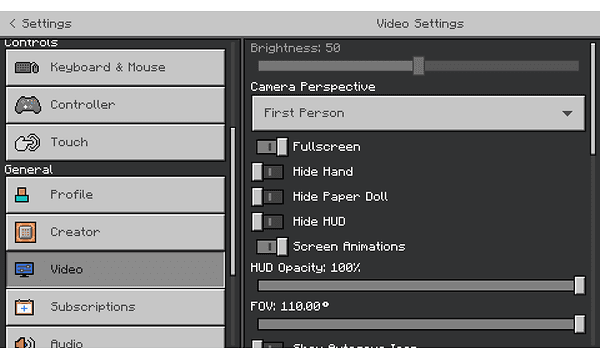The image size is (600, 360).
Task: Click the pointing hand Touch icon
Action: click(27, 142)
